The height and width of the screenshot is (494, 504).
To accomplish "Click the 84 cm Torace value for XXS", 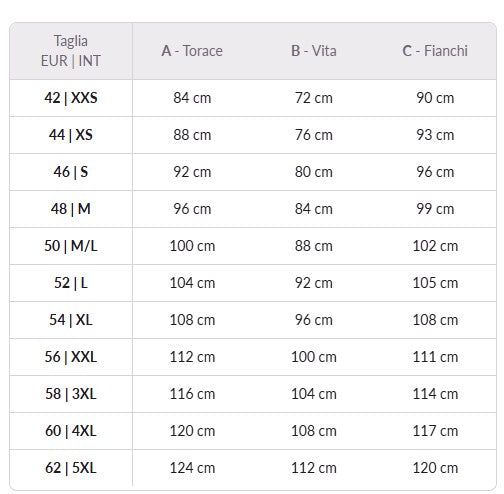I will click(192, 98).
